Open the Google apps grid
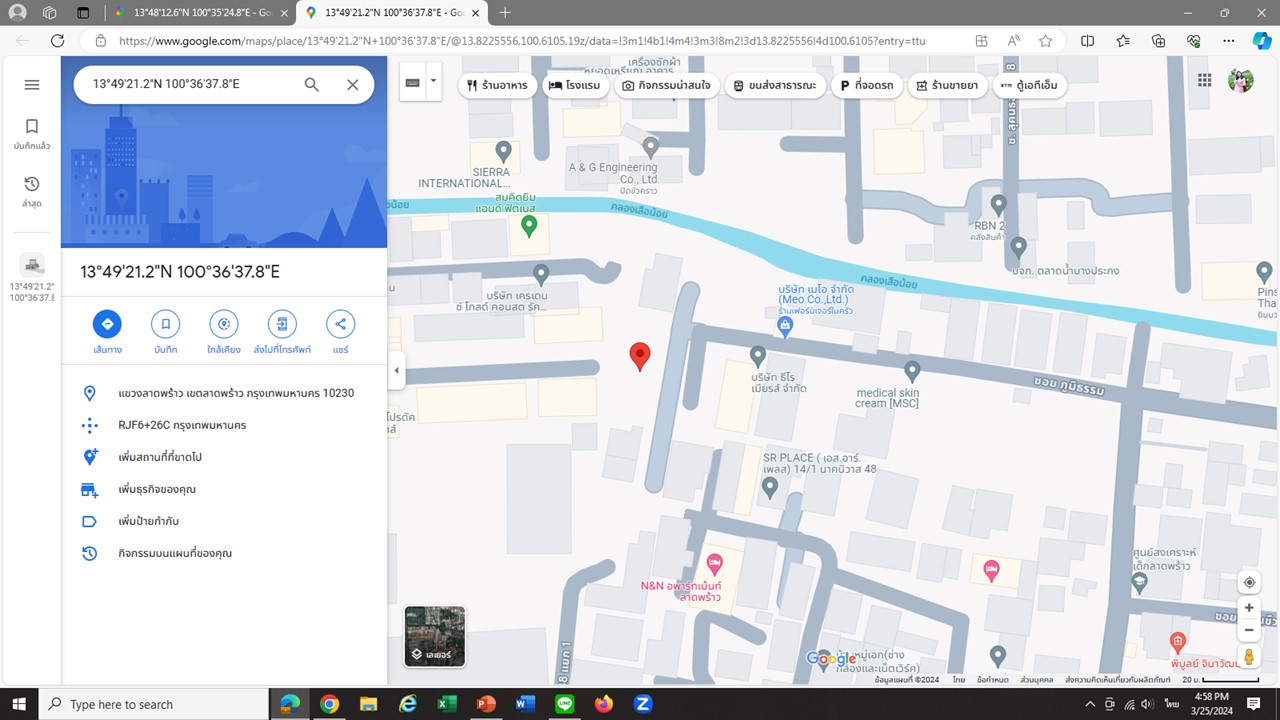1280x720 pixels. coord(1204,81)
